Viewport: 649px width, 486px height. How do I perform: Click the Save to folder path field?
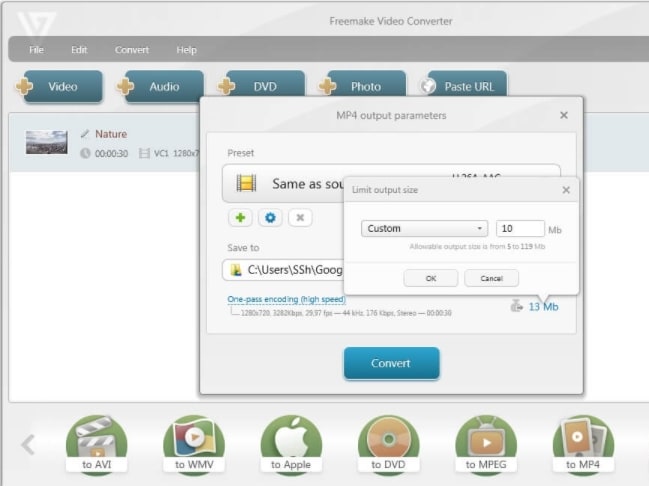283,270
